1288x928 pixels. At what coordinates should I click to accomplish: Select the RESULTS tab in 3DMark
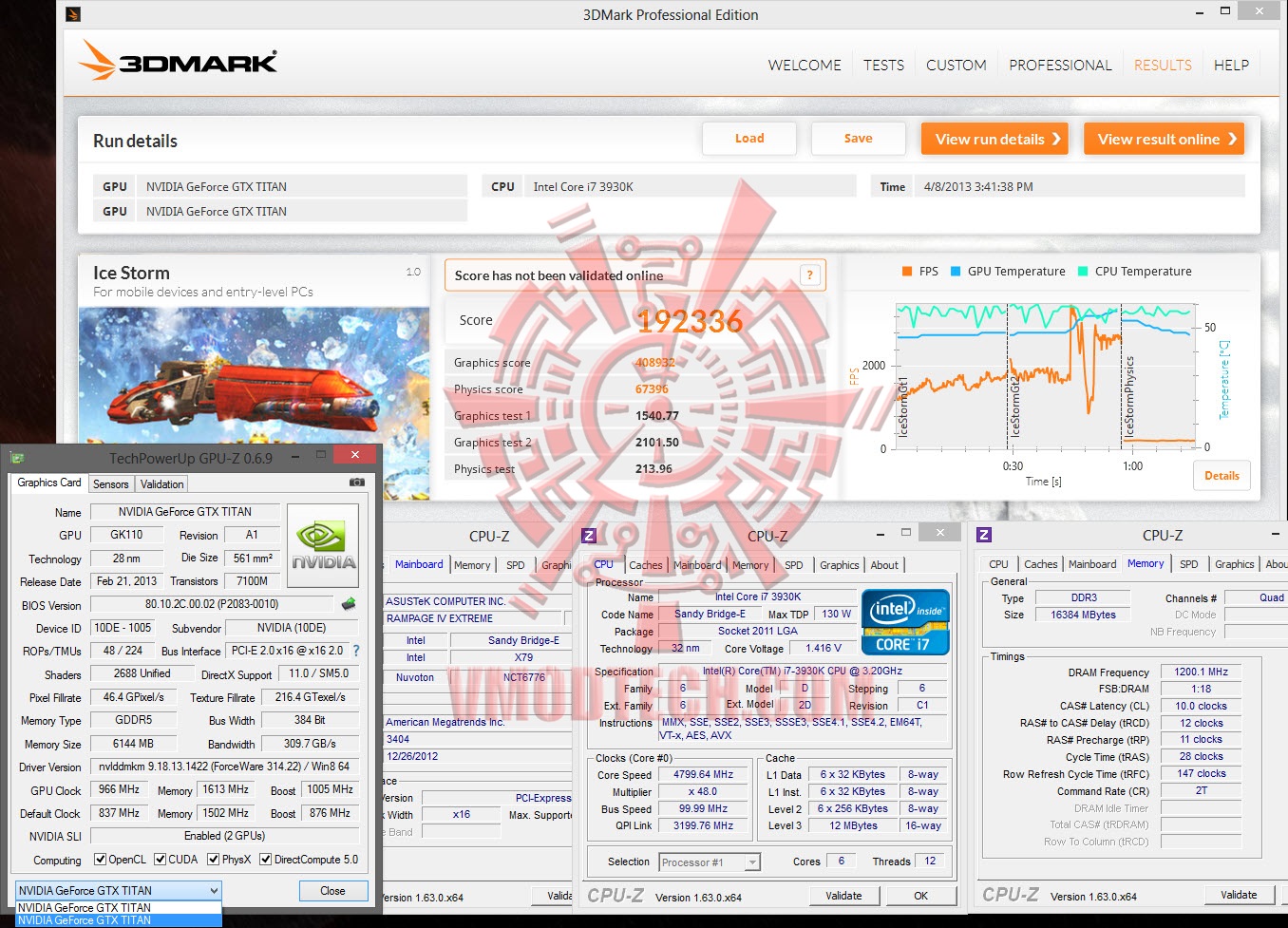tap(1163, 66)
